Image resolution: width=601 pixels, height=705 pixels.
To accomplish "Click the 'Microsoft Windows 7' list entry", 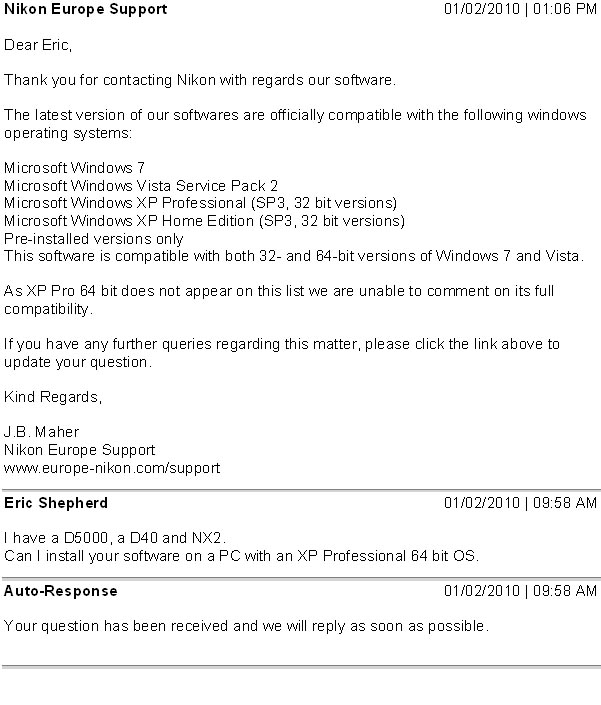I will pos(75,168).
